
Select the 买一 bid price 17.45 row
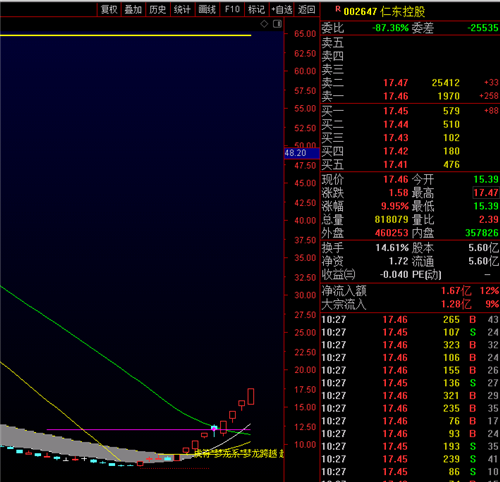410,111
